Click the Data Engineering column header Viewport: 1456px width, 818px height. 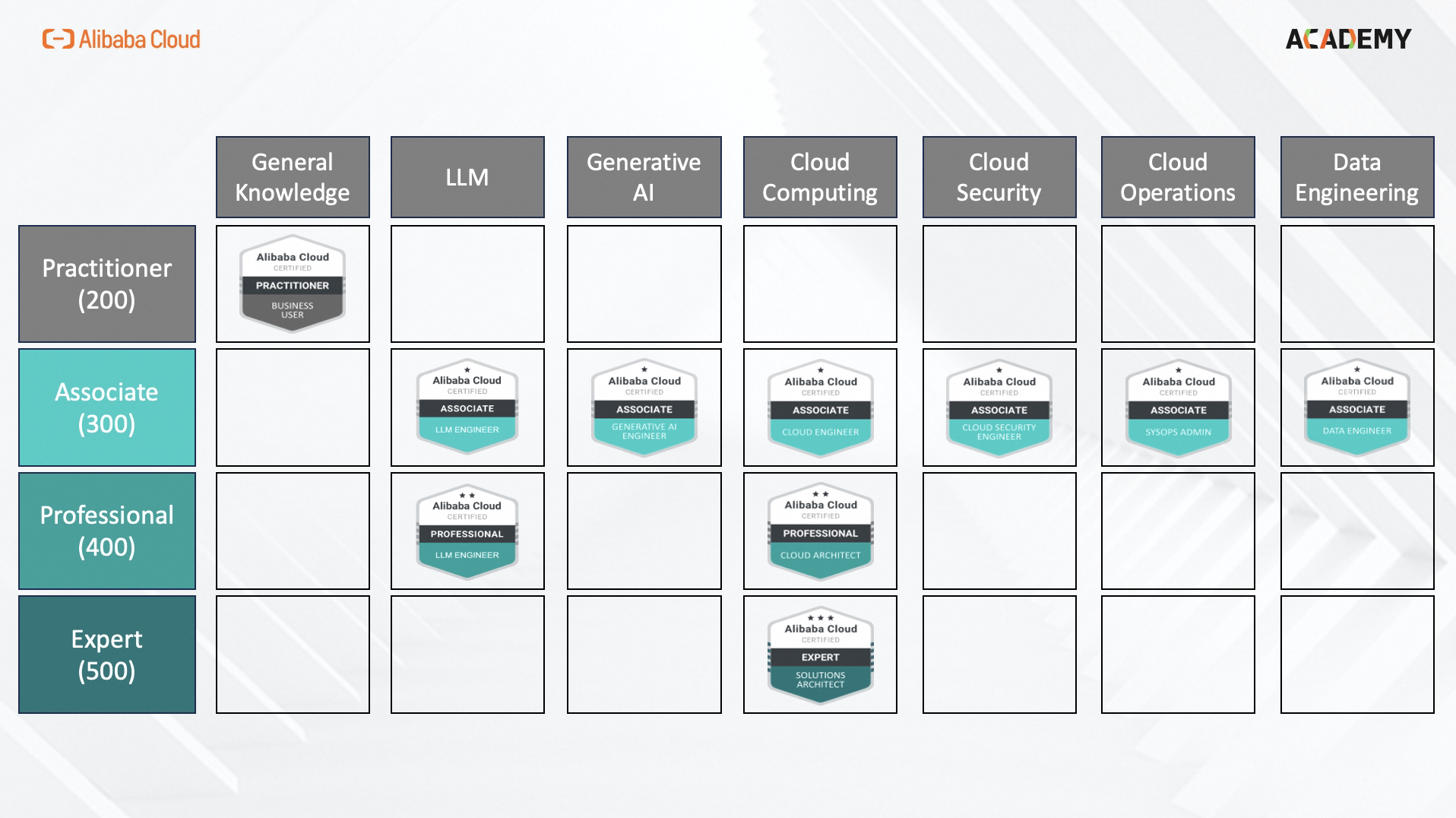click(x=1356, y=177)
